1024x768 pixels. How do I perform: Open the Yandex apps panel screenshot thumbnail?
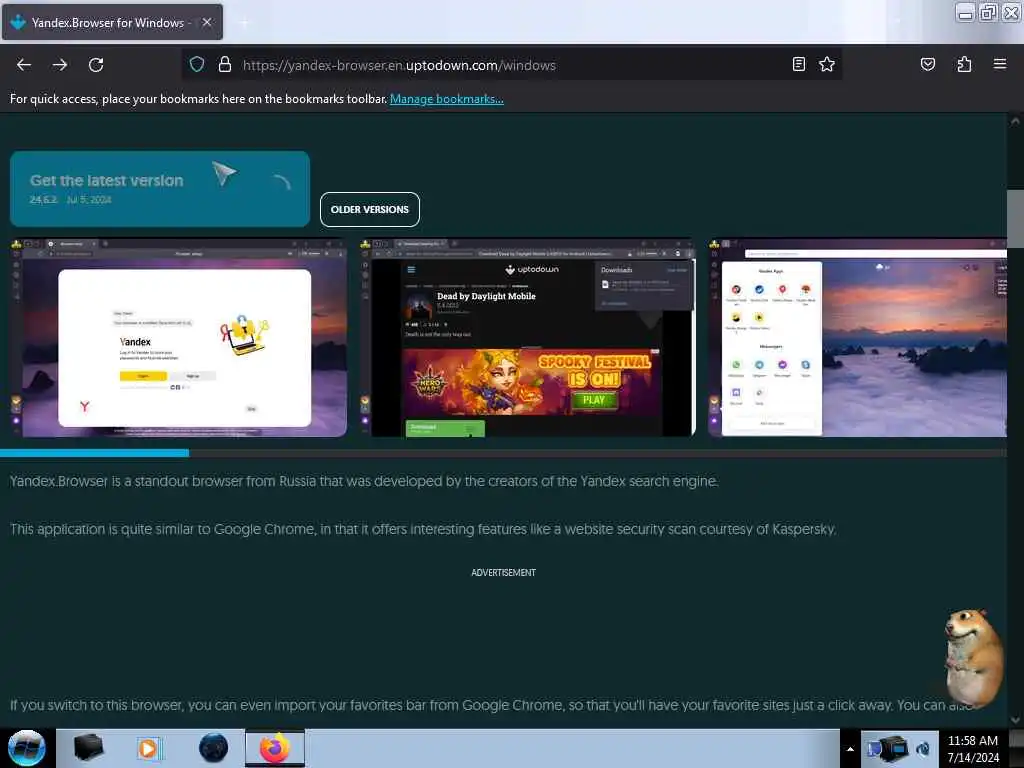857,338
